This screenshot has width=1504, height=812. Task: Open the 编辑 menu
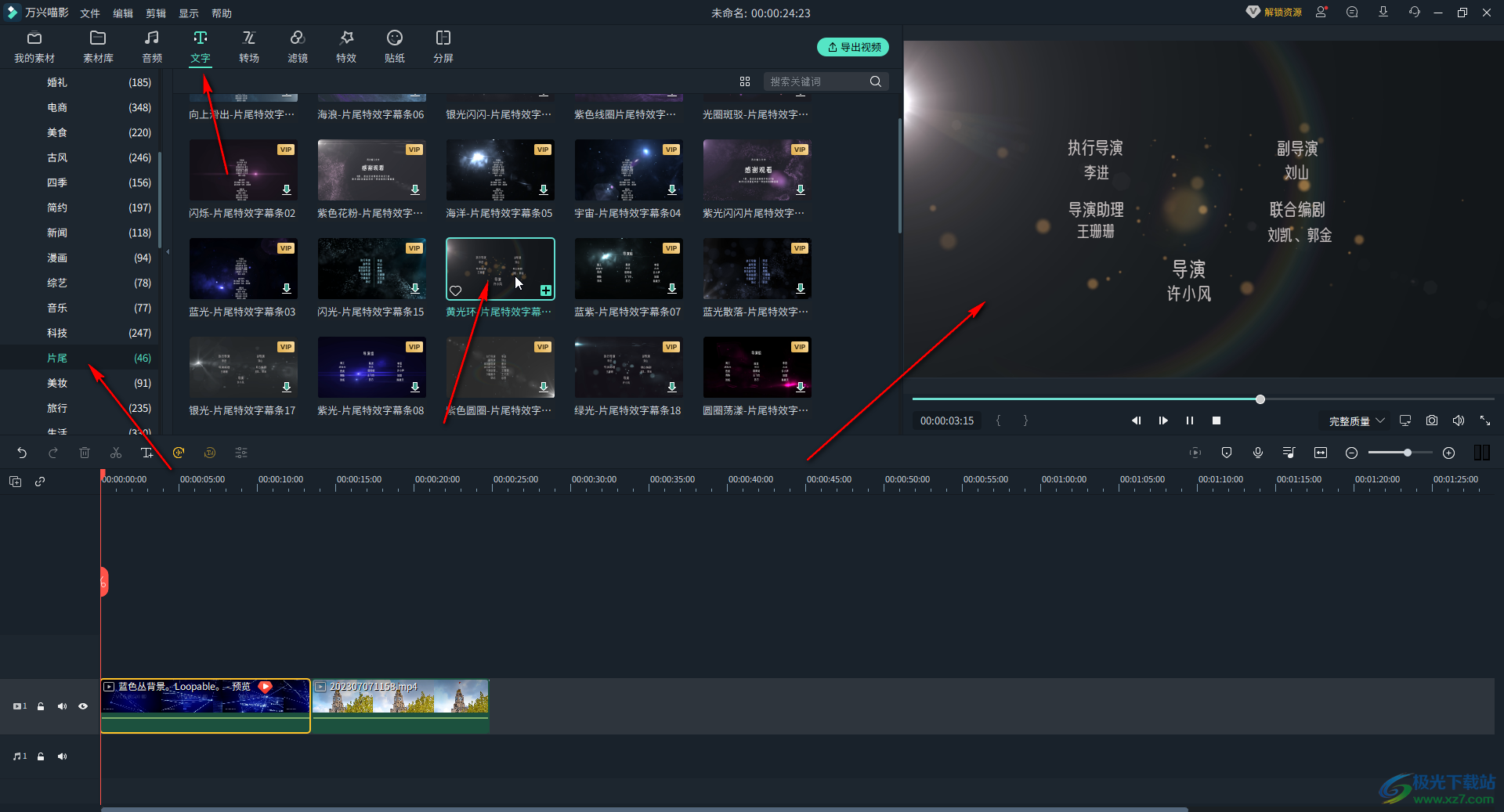pos(123,13)
